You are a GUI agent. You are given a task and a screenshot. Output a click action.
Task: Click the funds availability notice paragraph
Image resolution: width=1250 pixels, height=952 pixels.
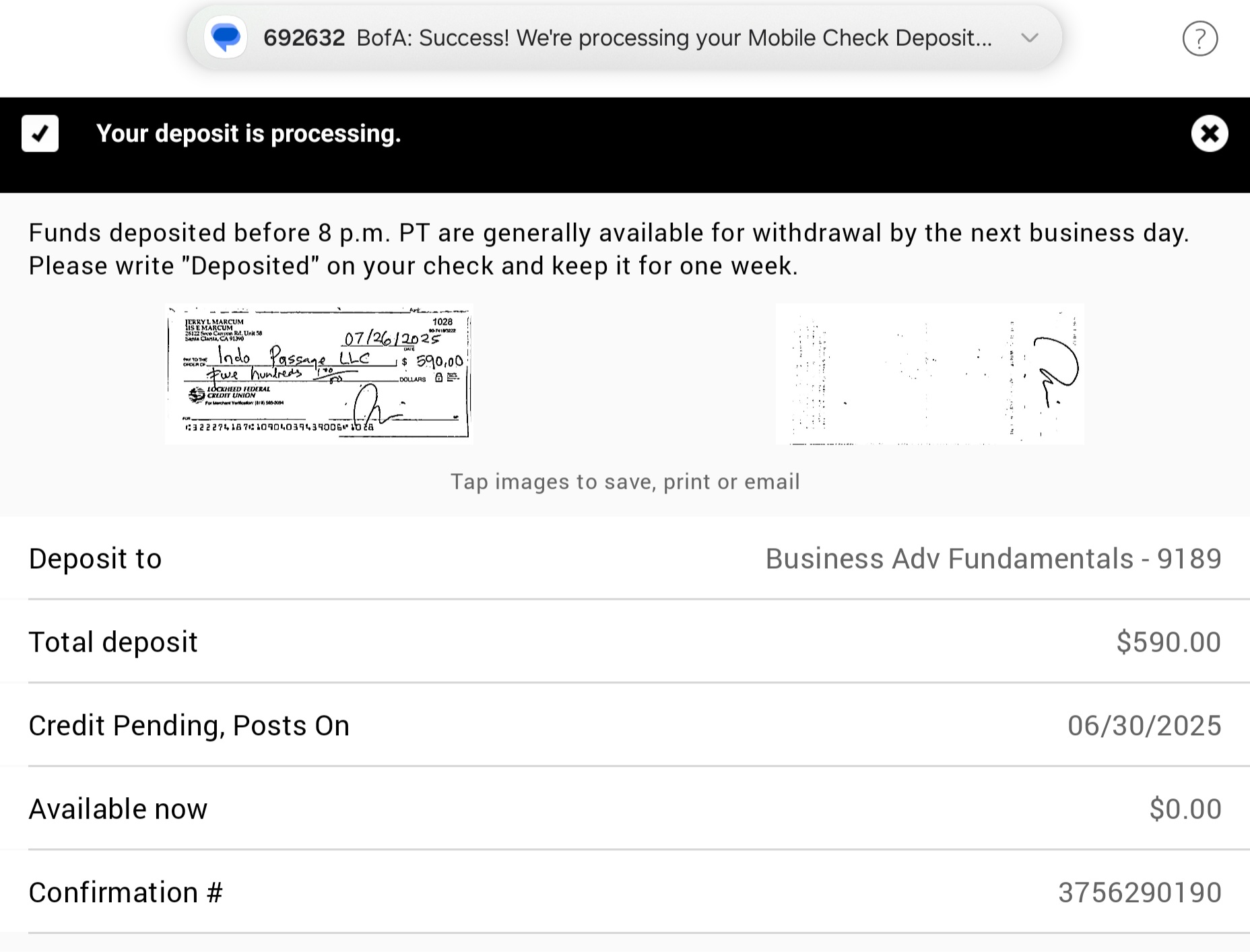point(608,249)
